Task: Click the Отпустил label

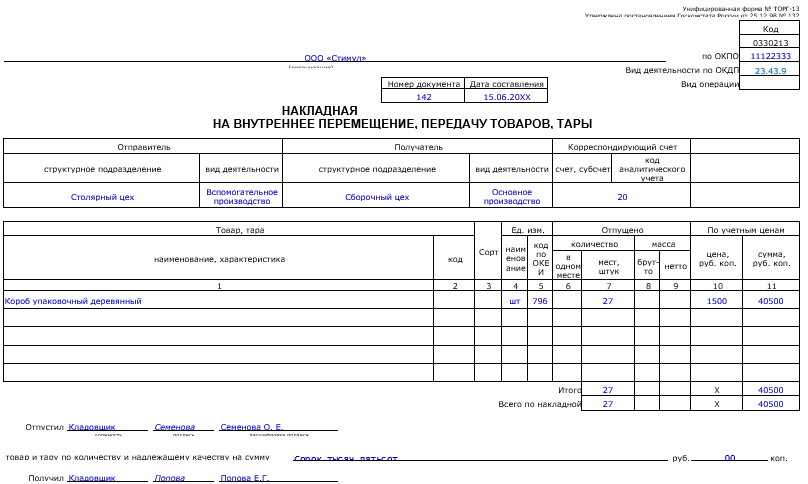Action: [44, 427]
